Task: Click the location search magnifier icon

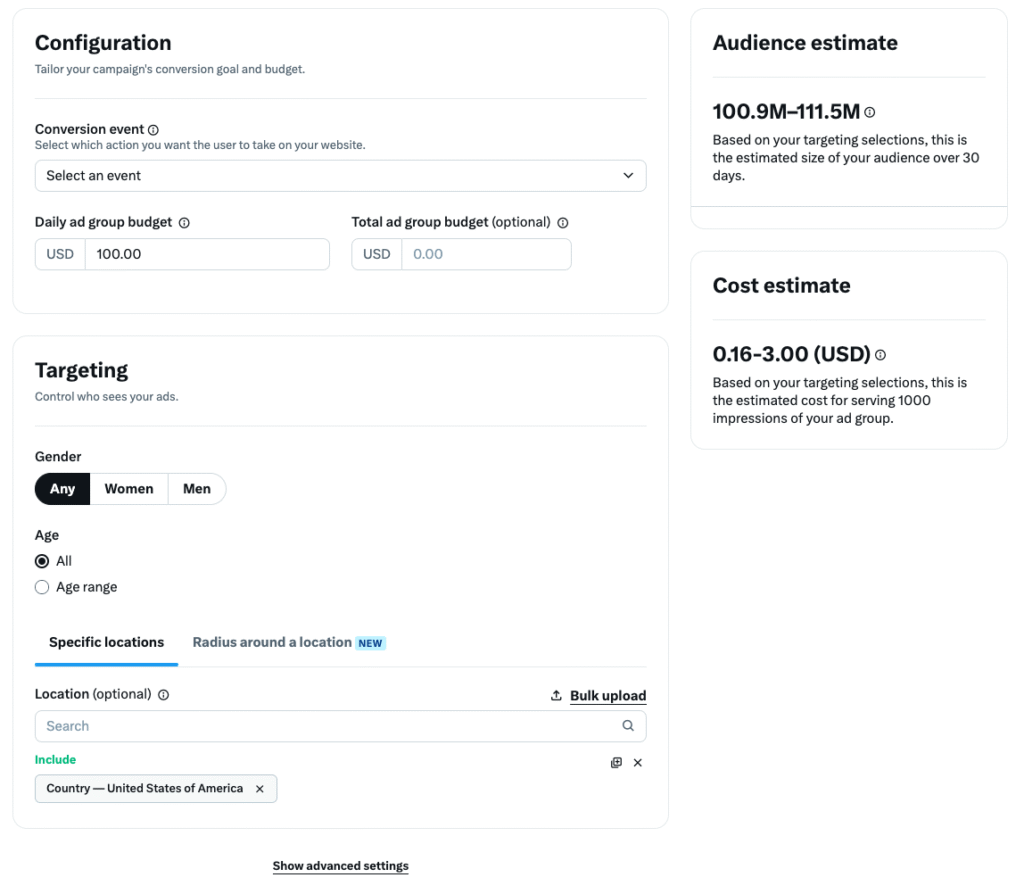Action: [628, 726]
